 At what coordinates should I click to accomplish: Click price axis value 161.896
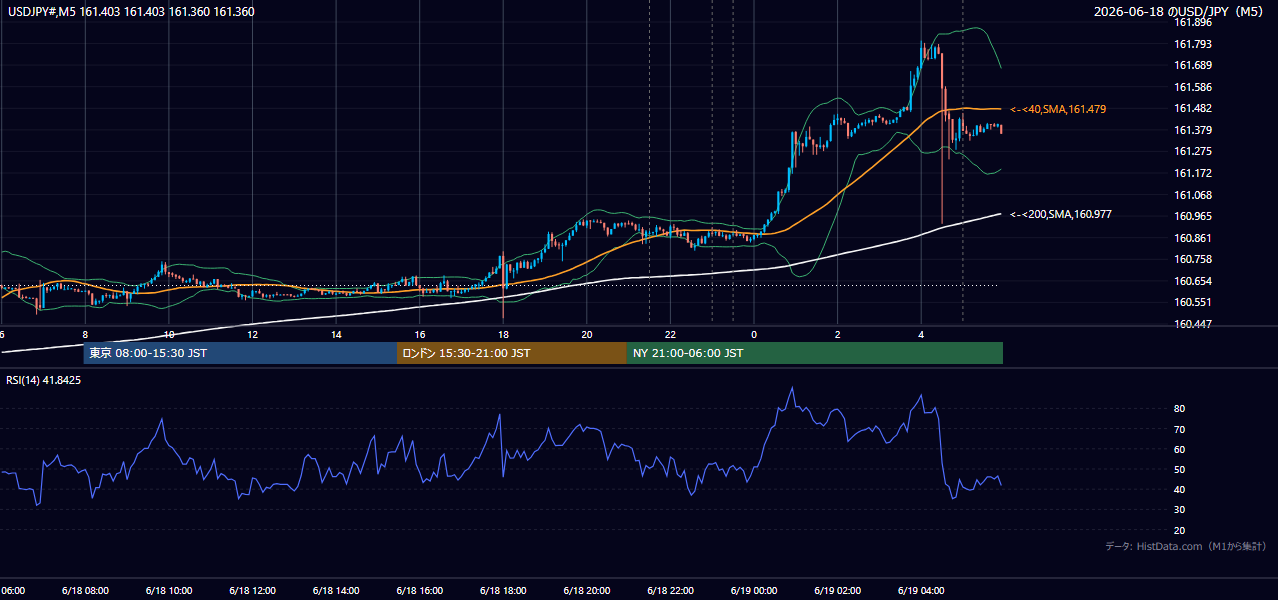1192,22
